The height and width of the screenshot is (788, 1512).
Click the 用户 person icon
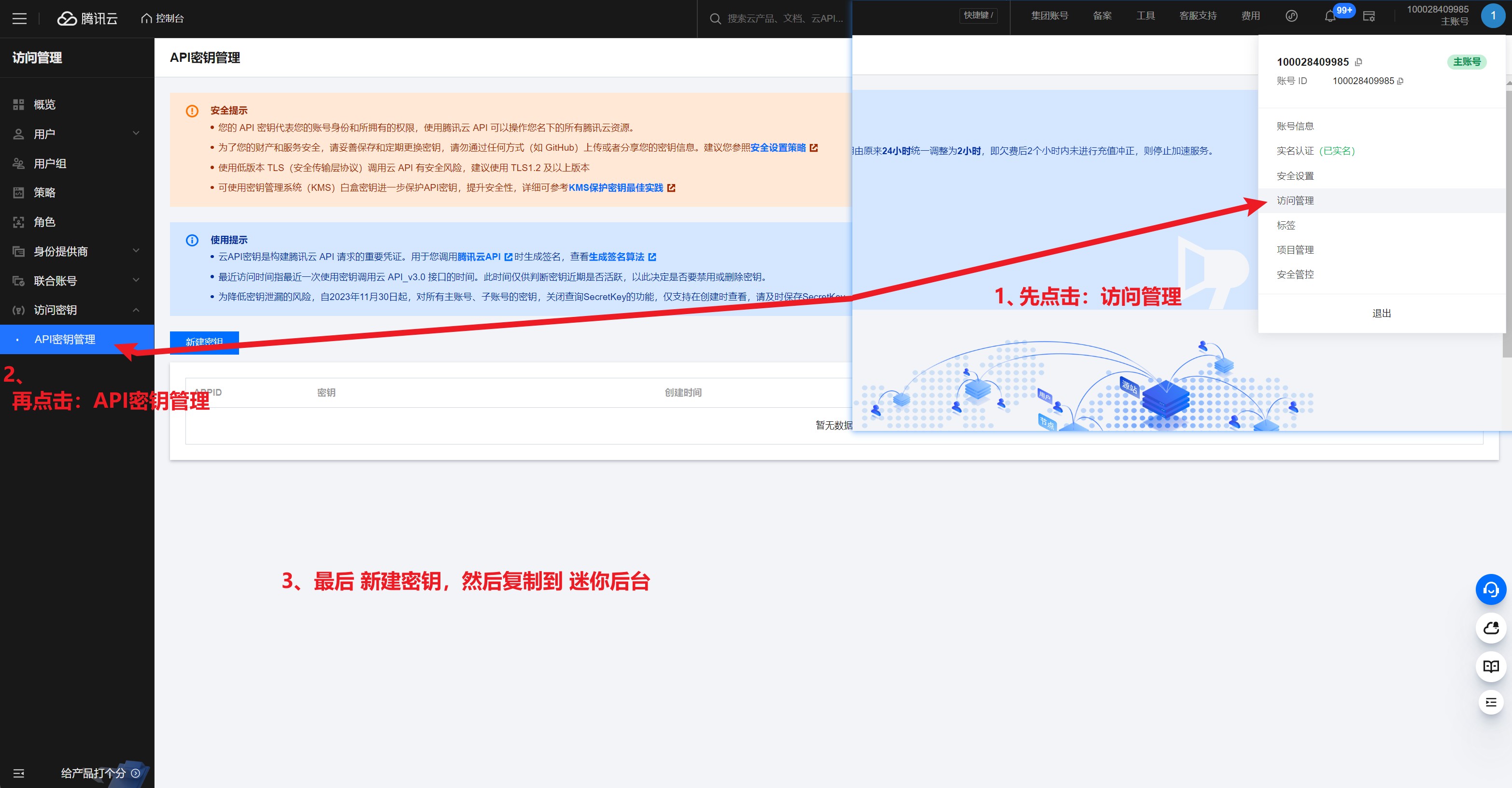coord(19,134)
